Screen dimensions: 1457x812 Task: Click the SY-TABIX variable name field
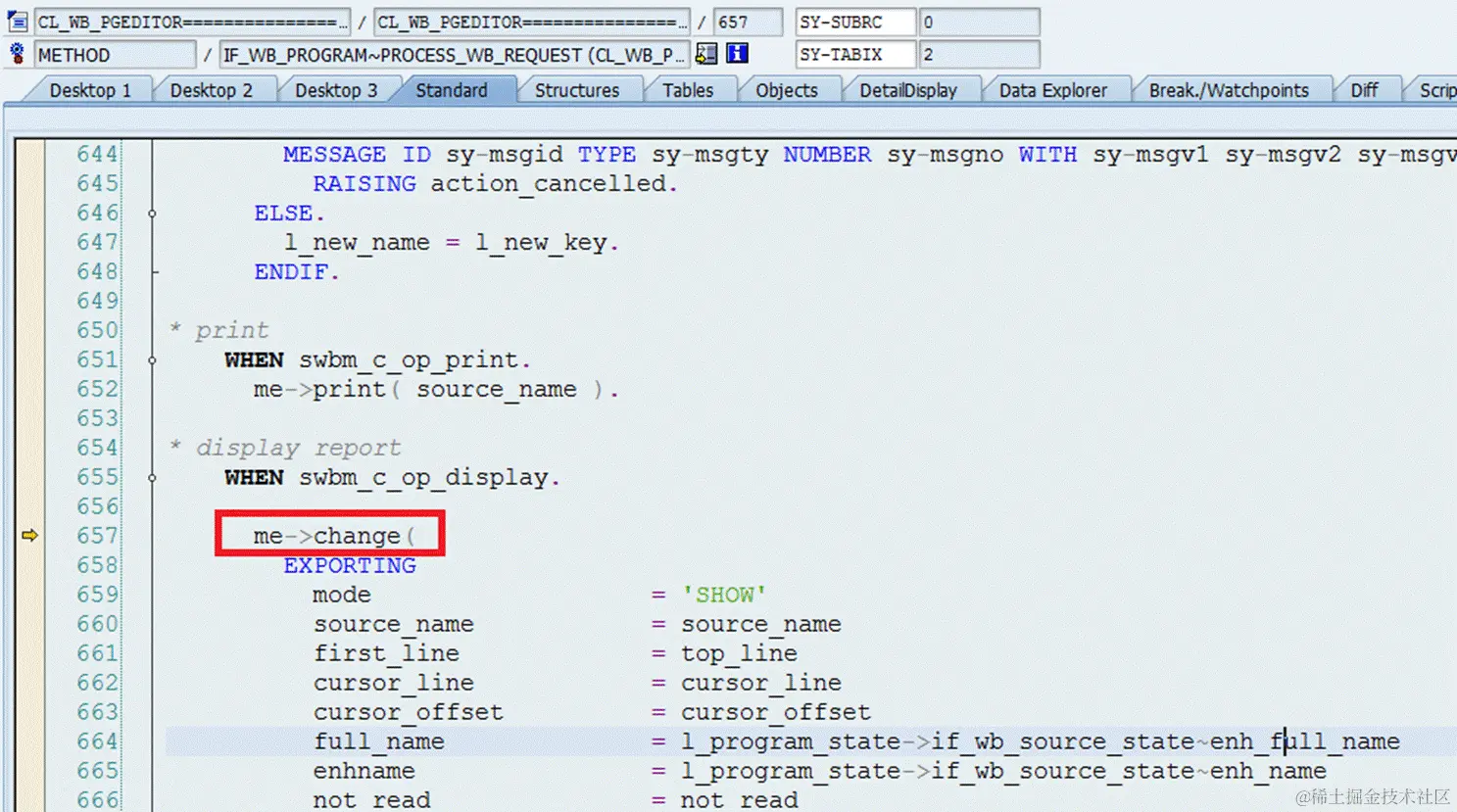[x=855, y=55]
